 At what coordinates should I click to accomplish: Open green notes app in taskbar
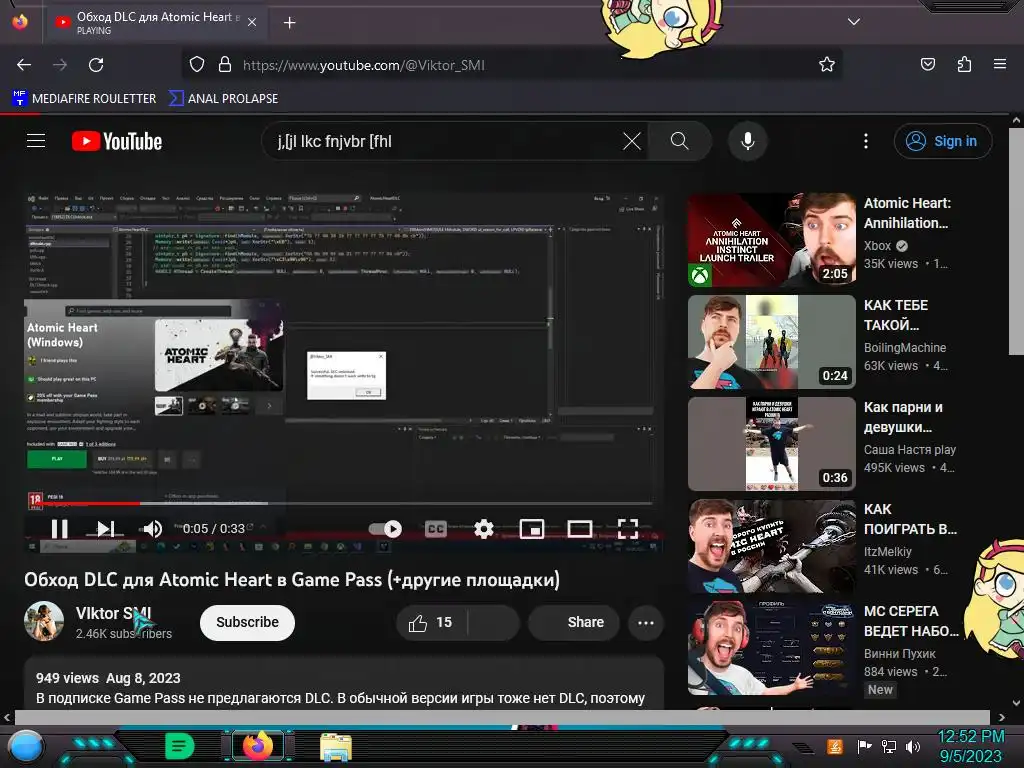[179, 746]
